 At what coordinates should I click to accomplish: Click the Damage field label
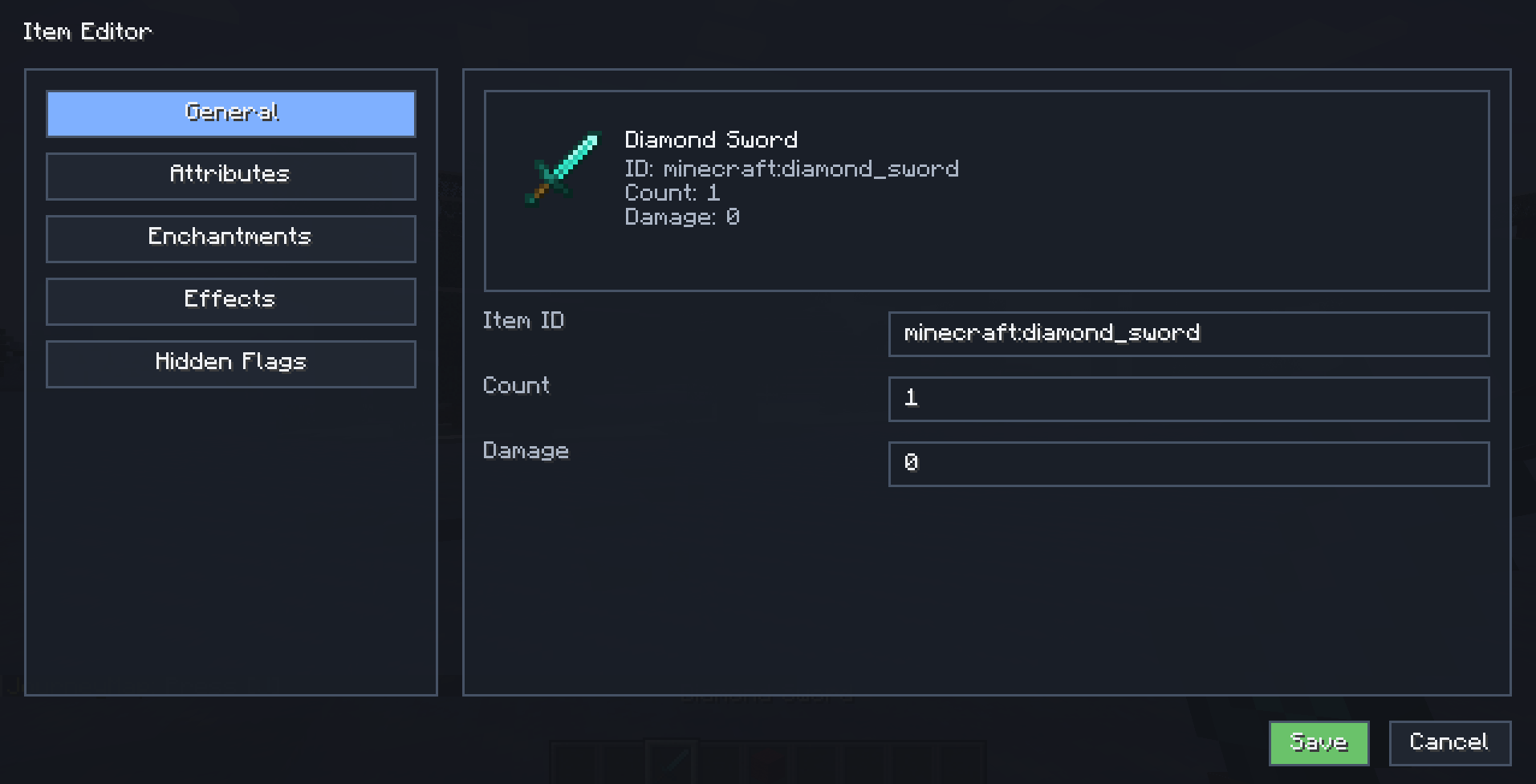point(526,451)
